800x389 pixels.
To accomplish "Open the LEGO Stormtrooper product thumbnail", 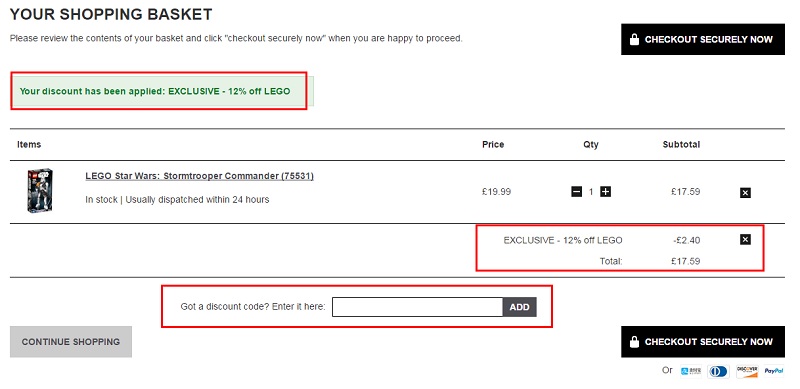I will click(40, 191).
